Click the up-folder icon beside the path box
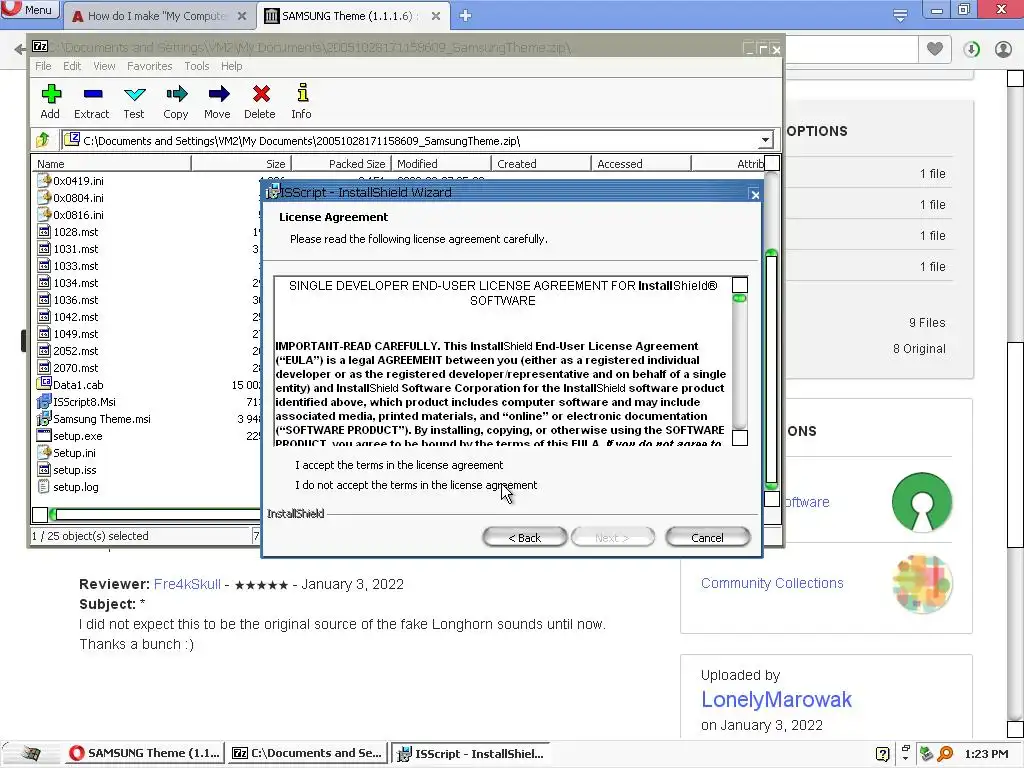 [x=43, y=140]
